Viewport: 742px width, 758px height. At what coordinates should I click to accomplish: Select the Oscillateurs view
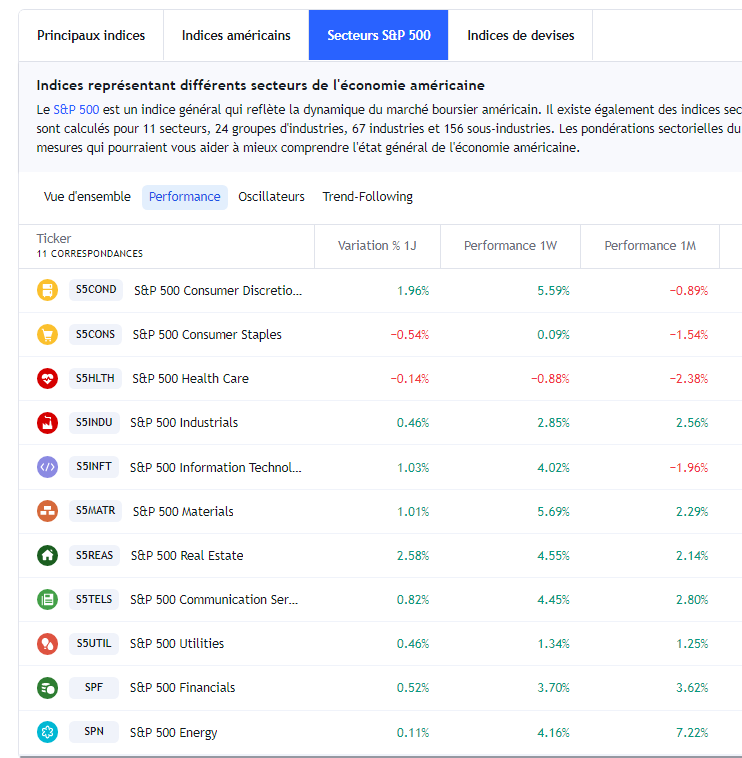[271, 197]
